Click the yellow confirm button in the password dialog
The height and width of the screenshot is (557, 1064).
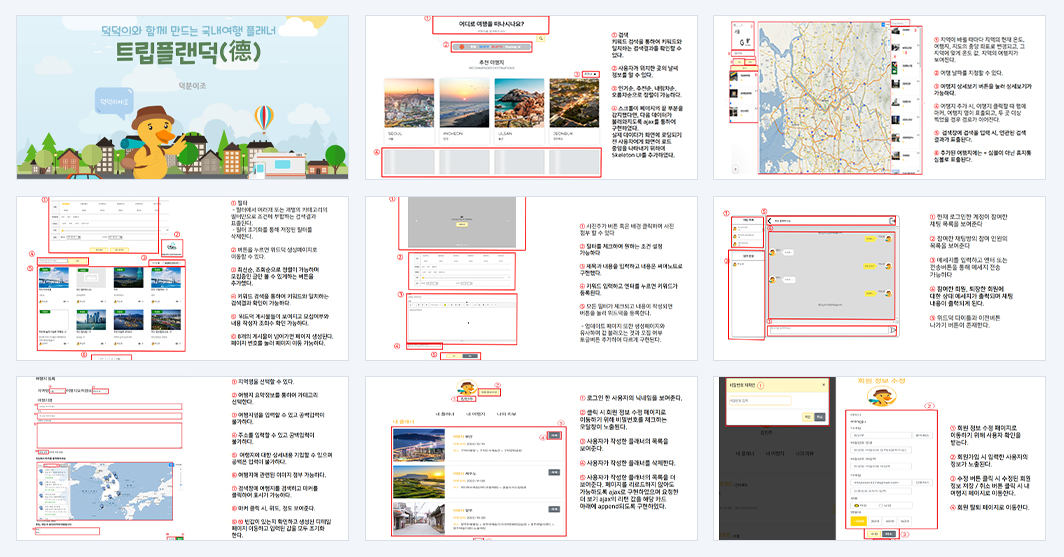click(808, 417)
